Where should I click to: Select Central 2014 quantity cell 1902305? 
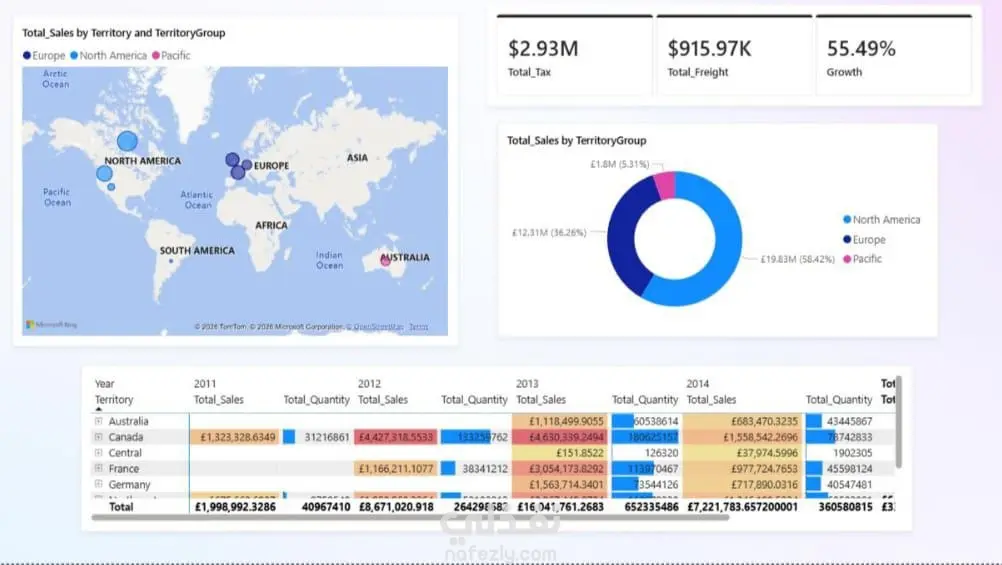(839, 453)
